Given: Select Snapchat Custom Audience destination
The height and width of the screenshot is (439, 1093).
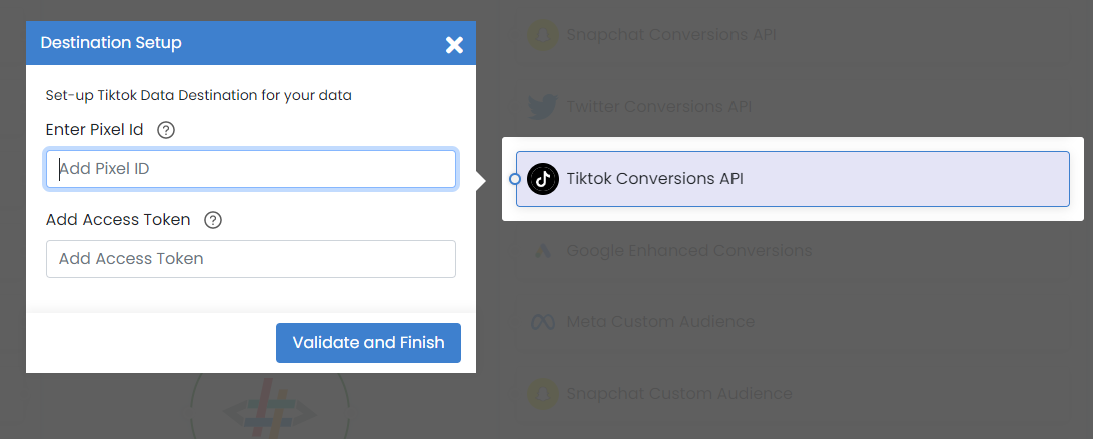Looking at the screenshot, I should click(x=793, y=394).
